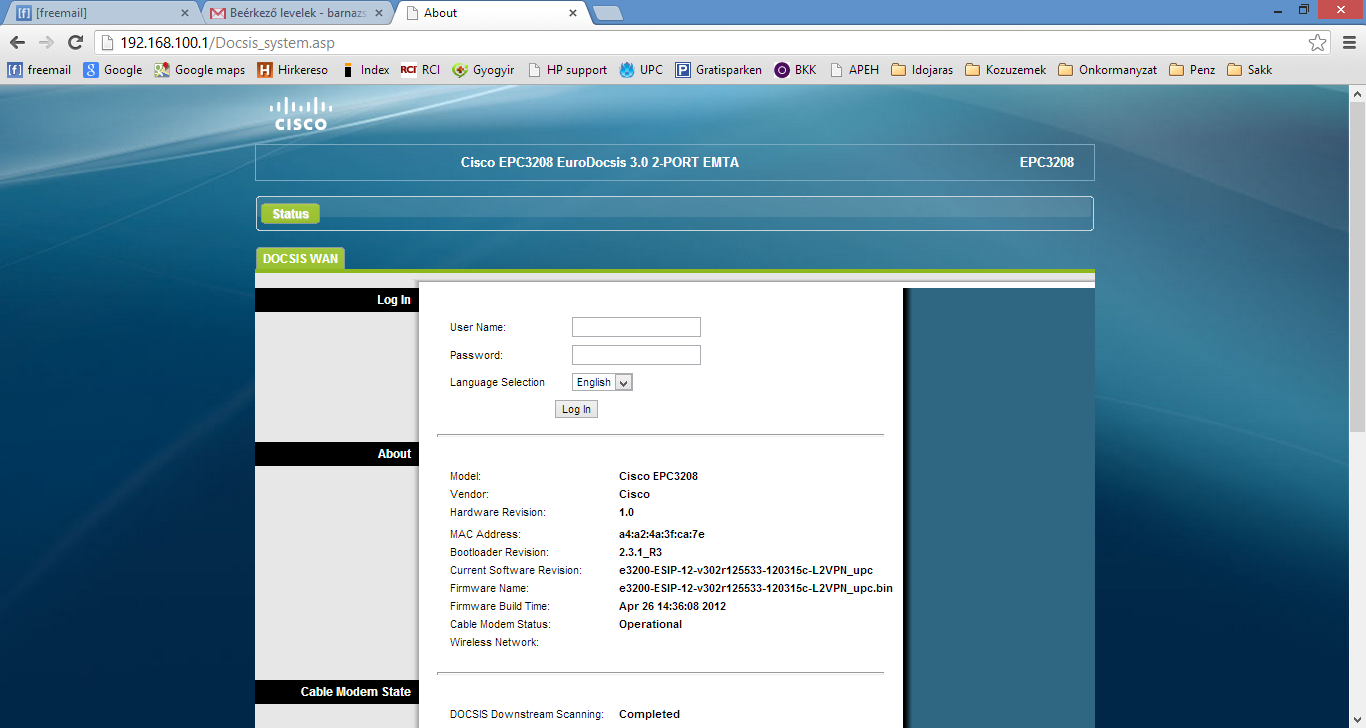
Task: Click the Operational modem status value
Action: click(x=650, y=624)
